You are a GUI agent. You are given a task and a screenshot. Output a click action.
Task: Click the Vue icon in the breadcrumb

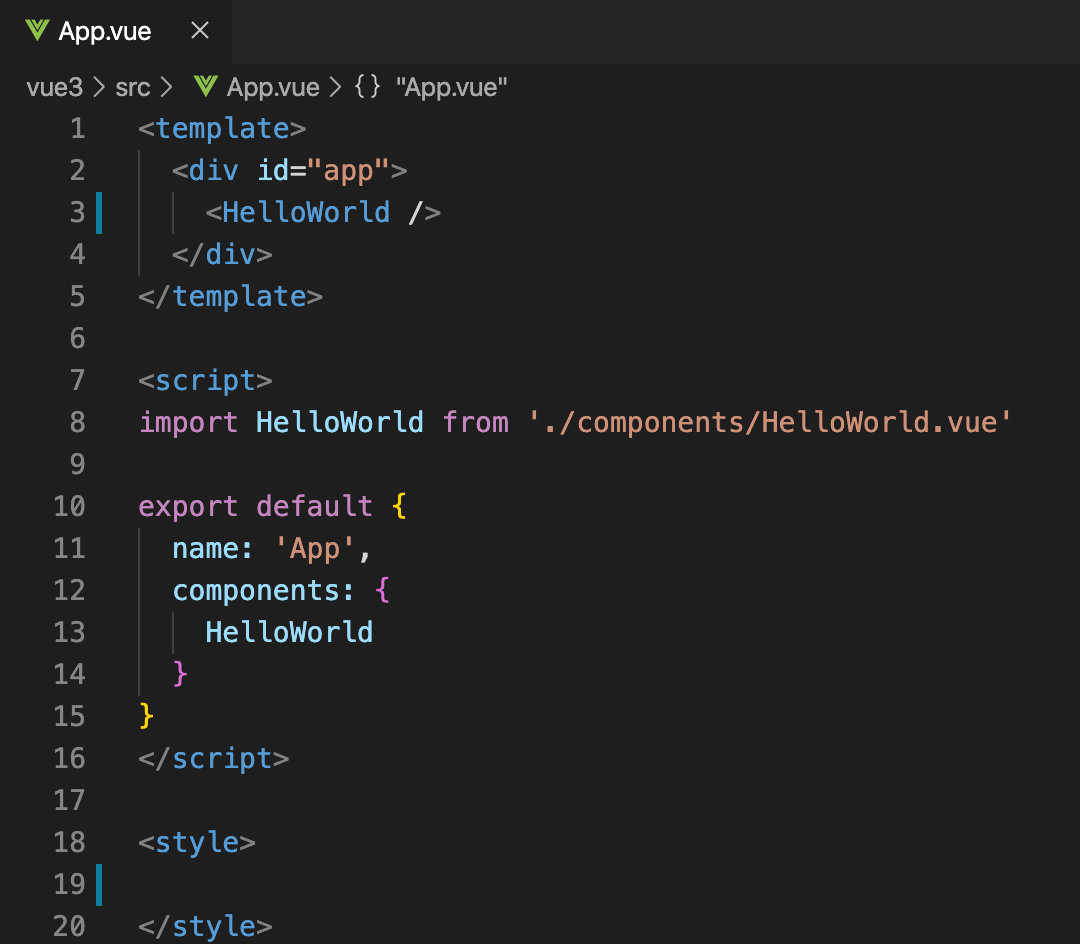[x=206, y=87]
